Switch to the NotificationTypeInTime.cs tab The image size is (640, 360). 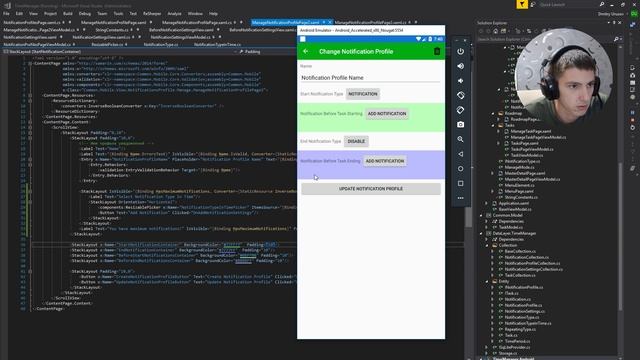[217, 44]
